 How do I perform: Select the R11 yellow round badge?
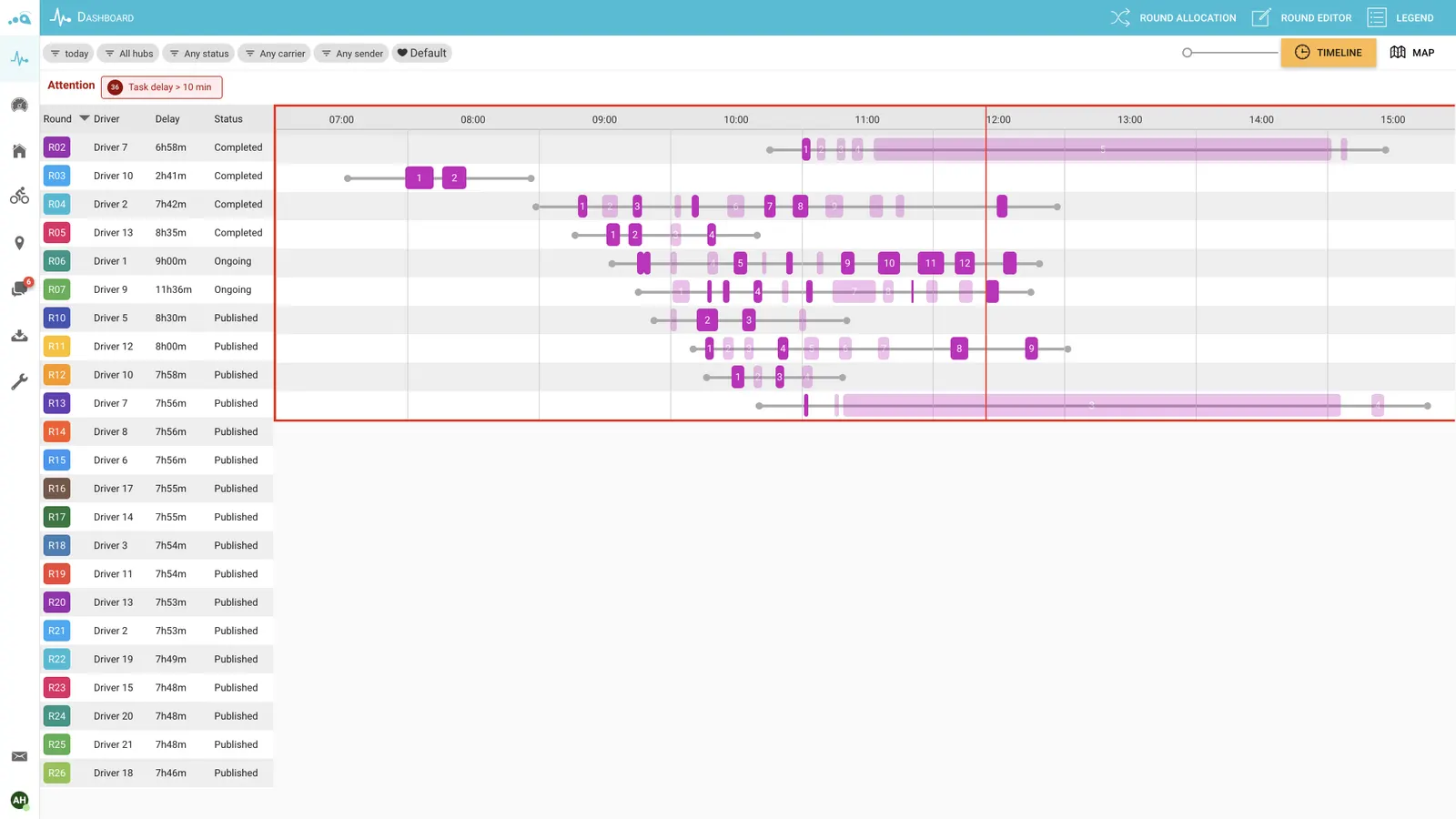(x=57, y=347)
